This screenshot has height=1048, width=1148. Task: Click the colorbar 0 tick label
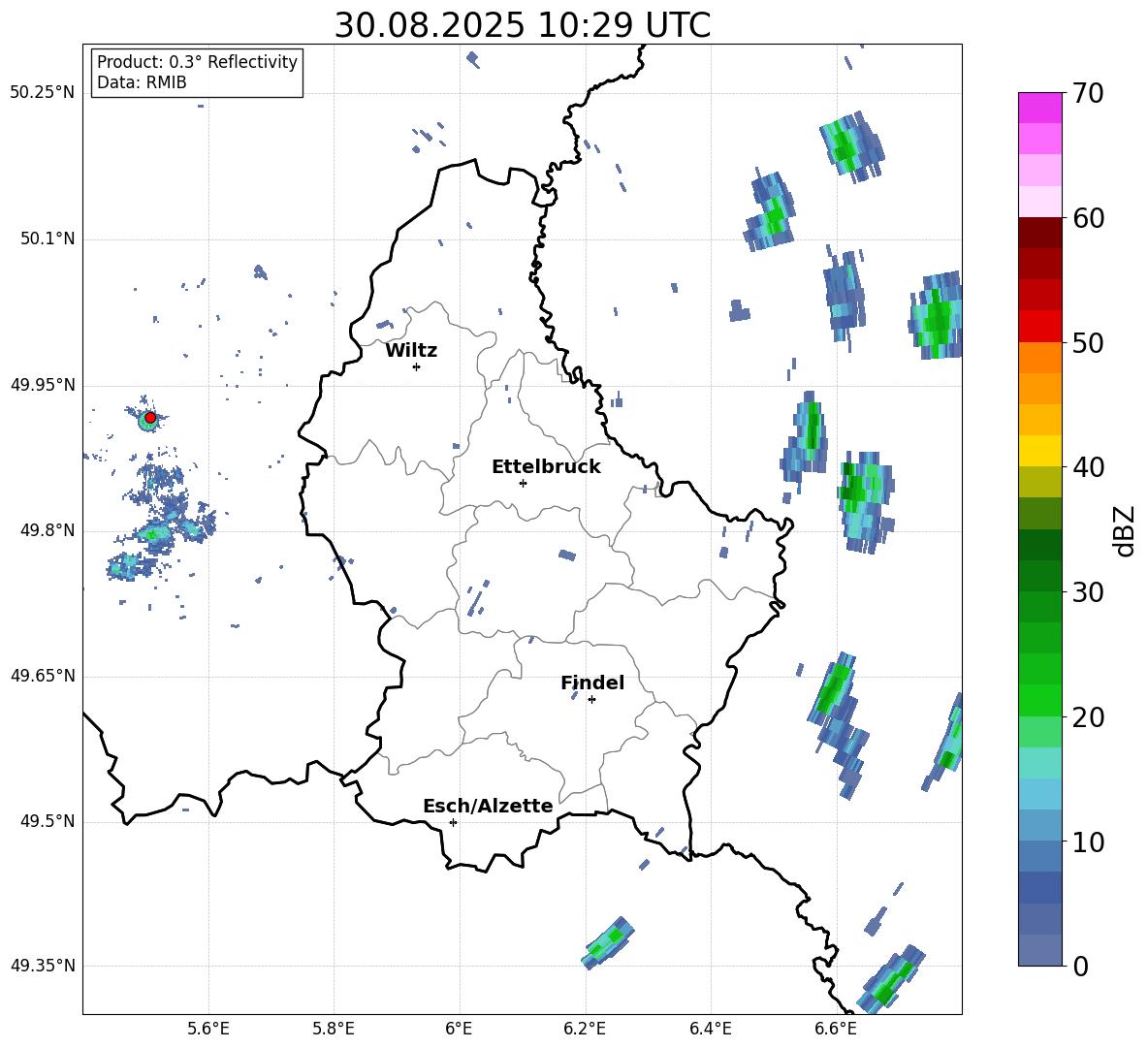pyautogui.click(x=1080, y=966)
